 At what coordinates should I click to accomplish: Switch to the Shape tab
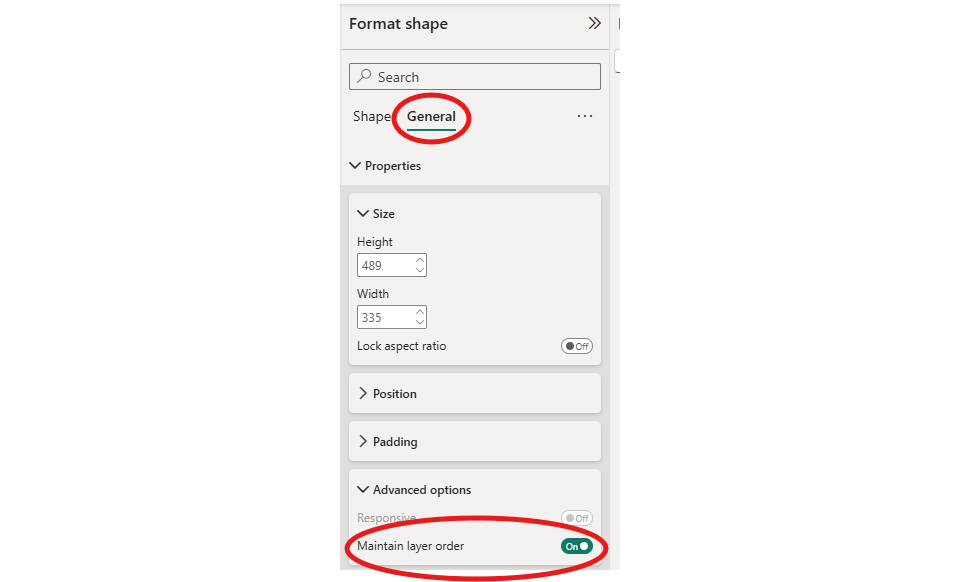pyautogui.click(x=371, y=117)
